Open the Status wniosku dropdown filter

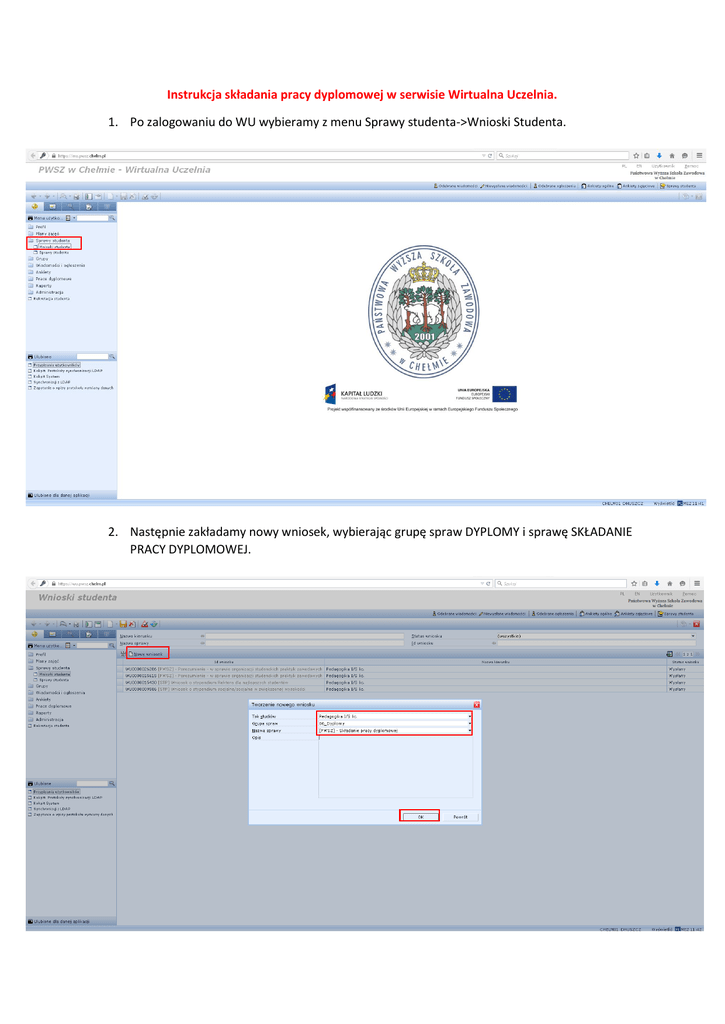pos(692,635)
